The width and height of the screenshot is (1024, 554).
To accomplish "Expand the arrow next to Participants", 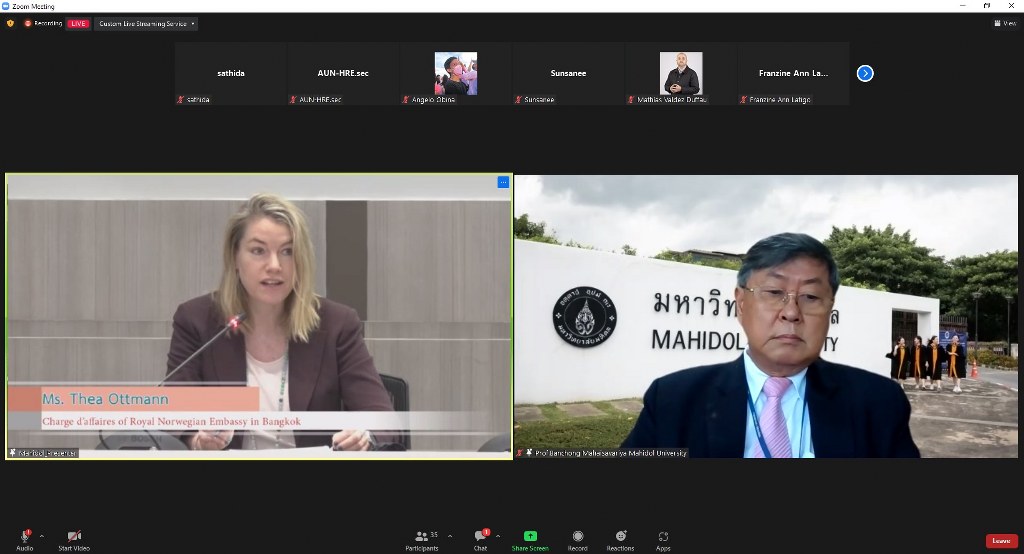I will pyautogui.click(x=449, y=536).
